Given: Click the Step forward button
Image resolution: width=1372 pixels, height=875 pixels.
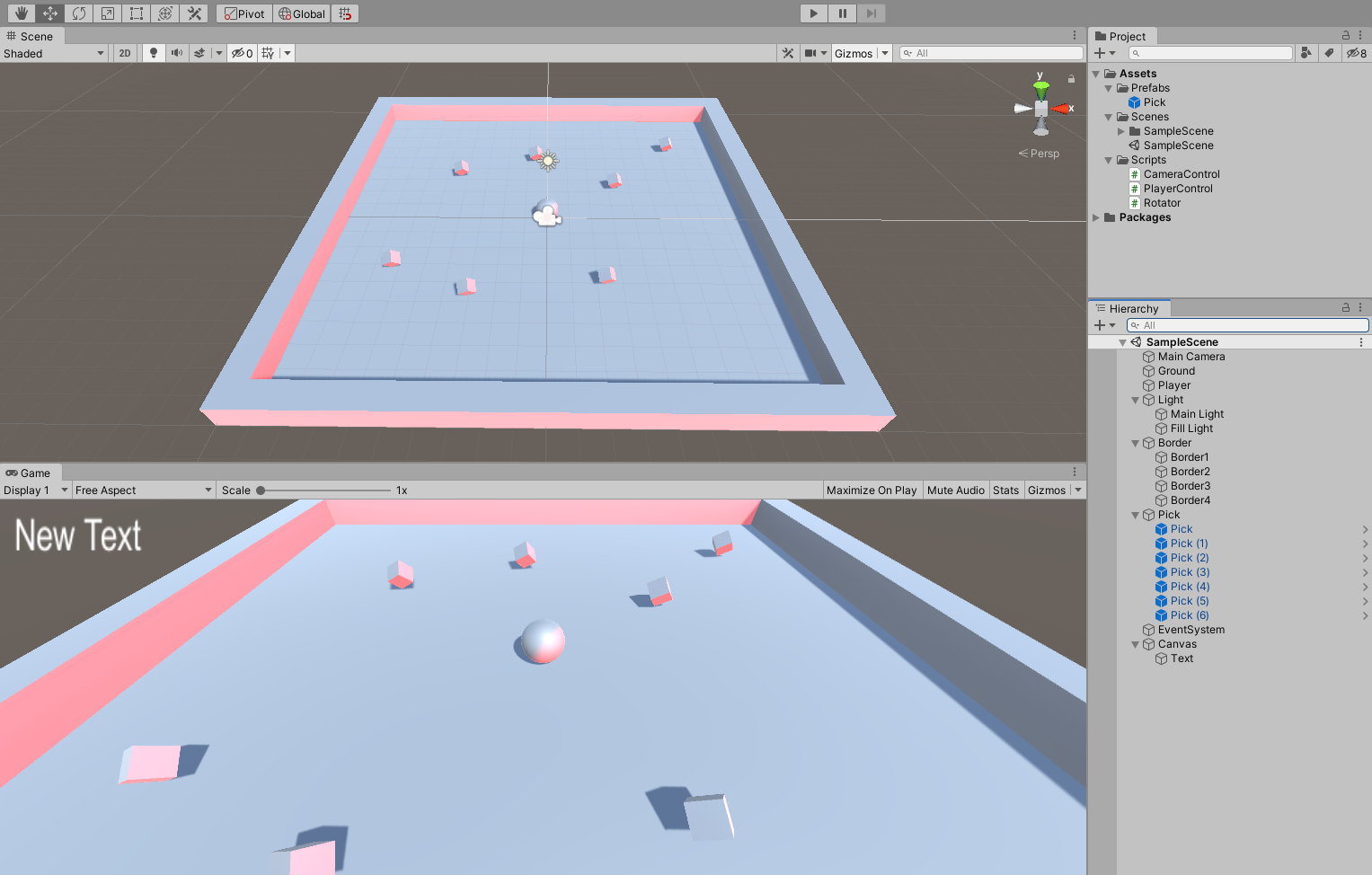Looking at the screenshot, I should (x=871, y=13).
